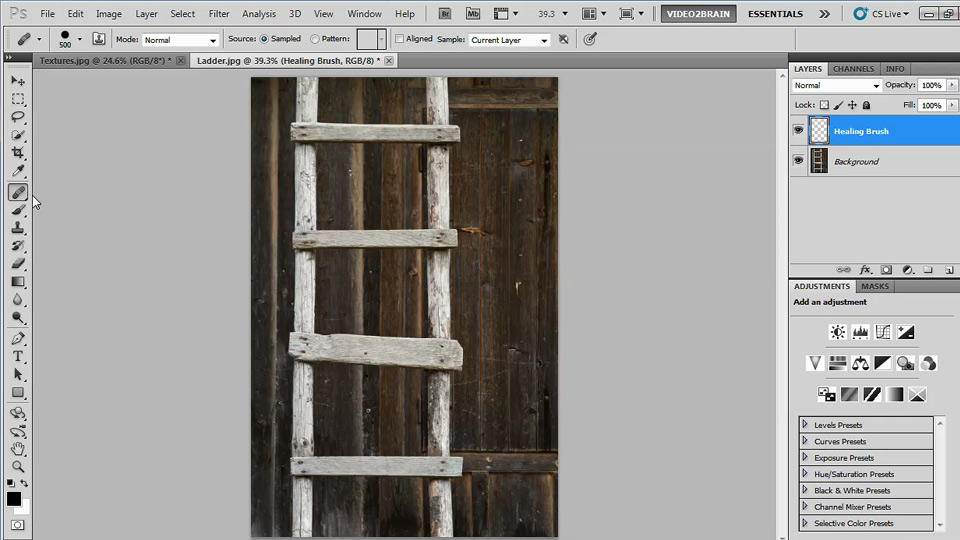Viewport: 960px width, 540px height.
Task: Toggle lock layer position
Action: pos(852,105)
